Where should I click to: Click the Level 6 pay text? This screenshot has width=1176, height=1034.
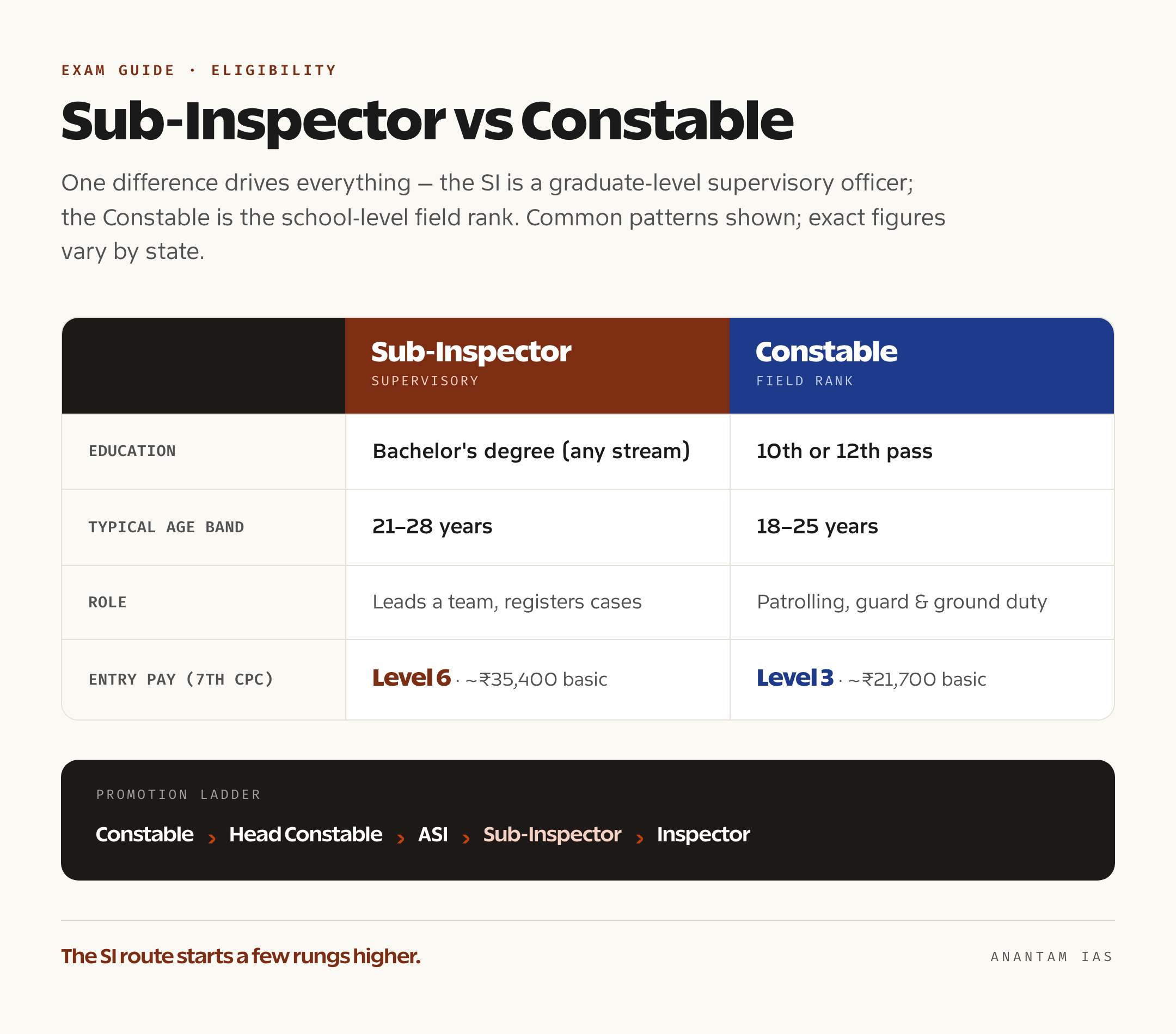coord(412,678)
